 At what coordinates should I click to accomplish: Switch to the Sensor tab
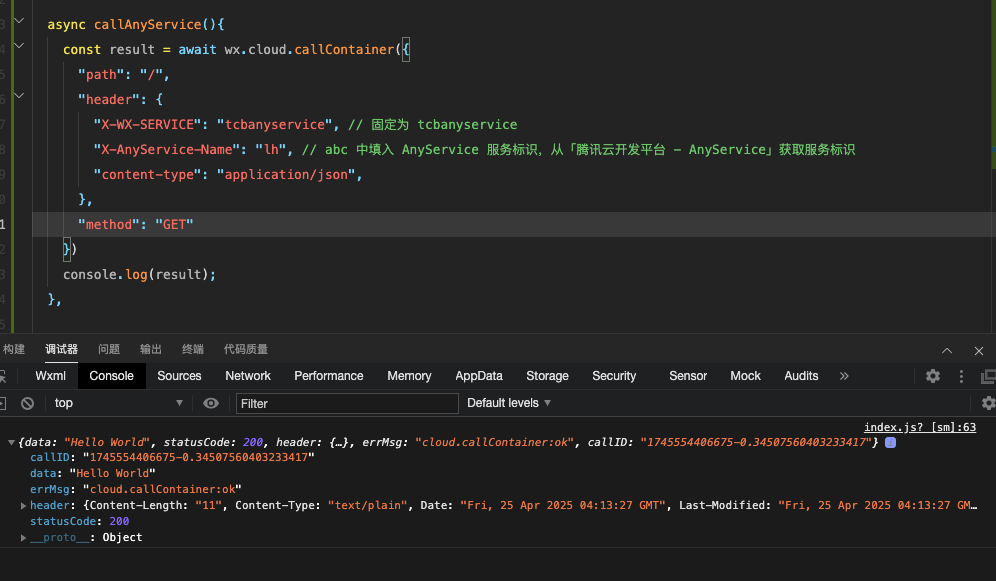pyautogui.click(x=688, y=376)
